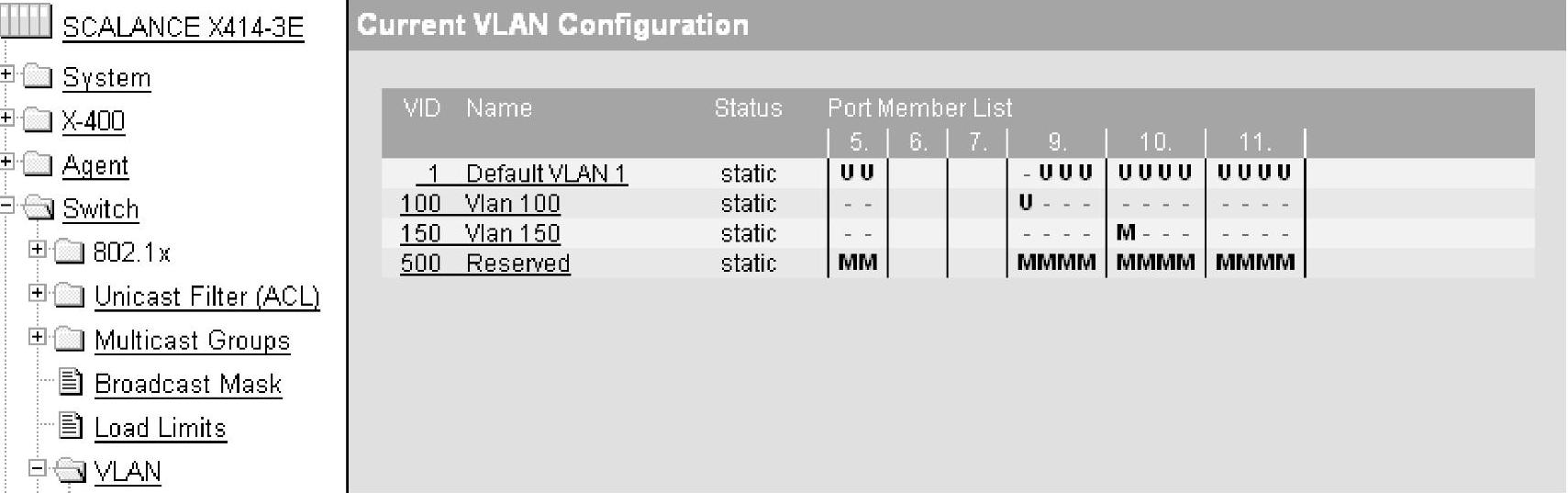
Task: Select the SCALANCE X414-3E root link
Action: pyautogui.click(x=183, y=28)
